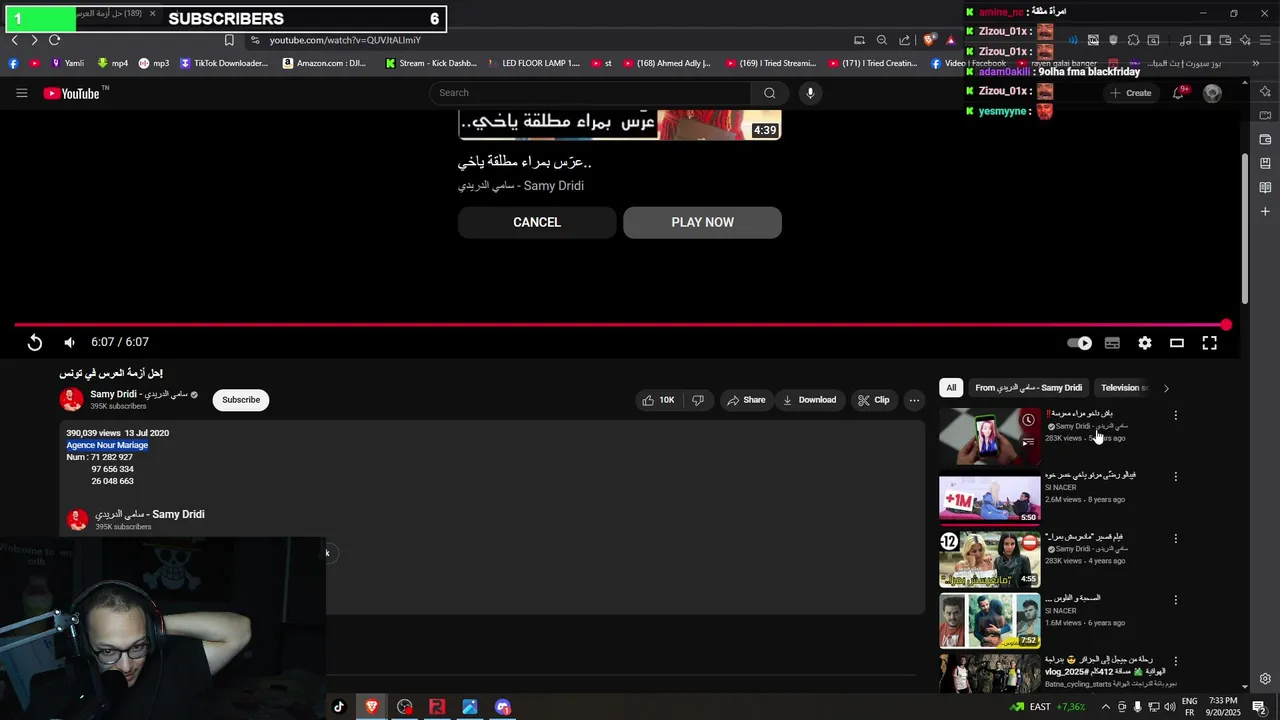Cancel the upcoming autoplay video
Image resolution: width=1280 pixels, height=720 pixels.
coord(537,222)
